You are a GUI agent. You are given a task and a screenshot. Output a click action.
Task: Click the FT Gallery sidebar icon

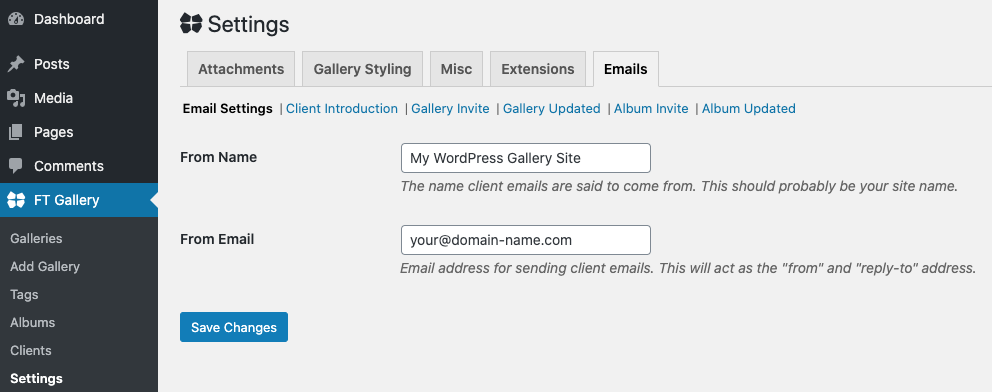click(16, 200)
